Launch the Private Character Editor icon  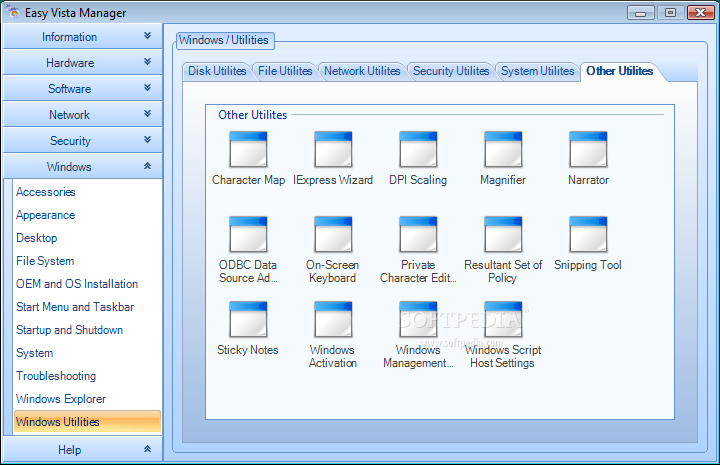[418, 235]
